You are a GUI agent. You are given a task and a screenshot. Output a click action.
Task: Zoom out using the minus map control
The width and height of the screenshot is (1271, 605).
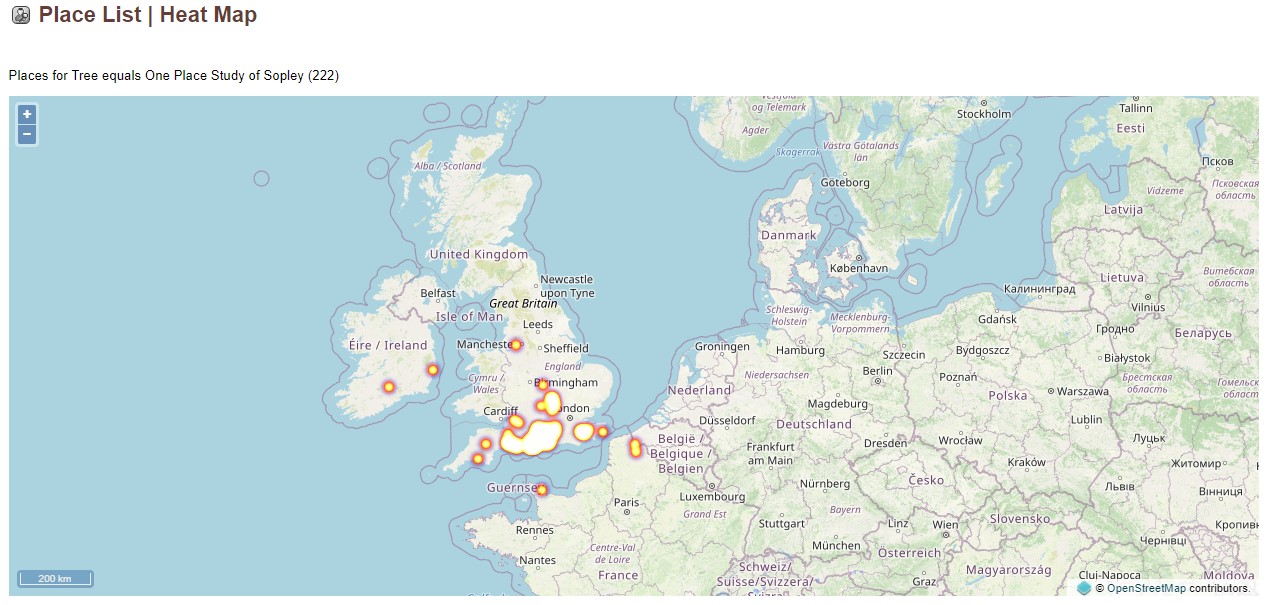(26, 133)
